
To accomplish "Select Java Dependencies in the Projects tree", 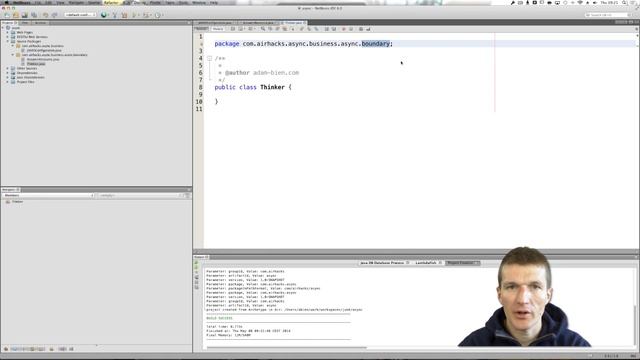I will (x=31, y=77).
